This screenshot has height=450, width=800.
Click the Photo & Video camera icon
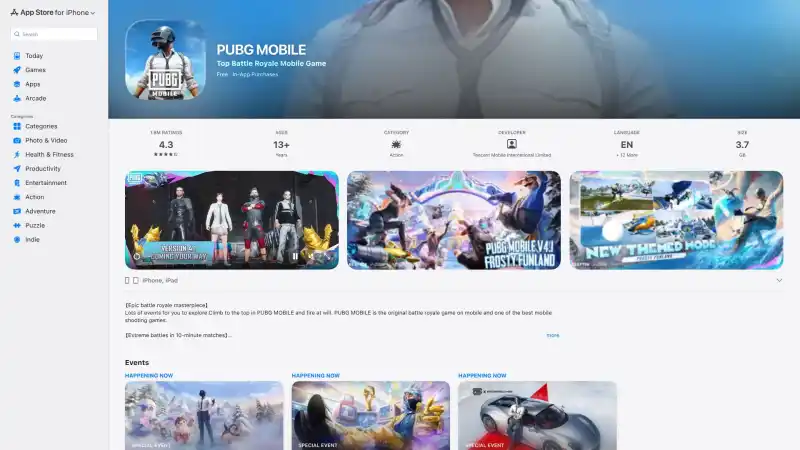[17, 140]
